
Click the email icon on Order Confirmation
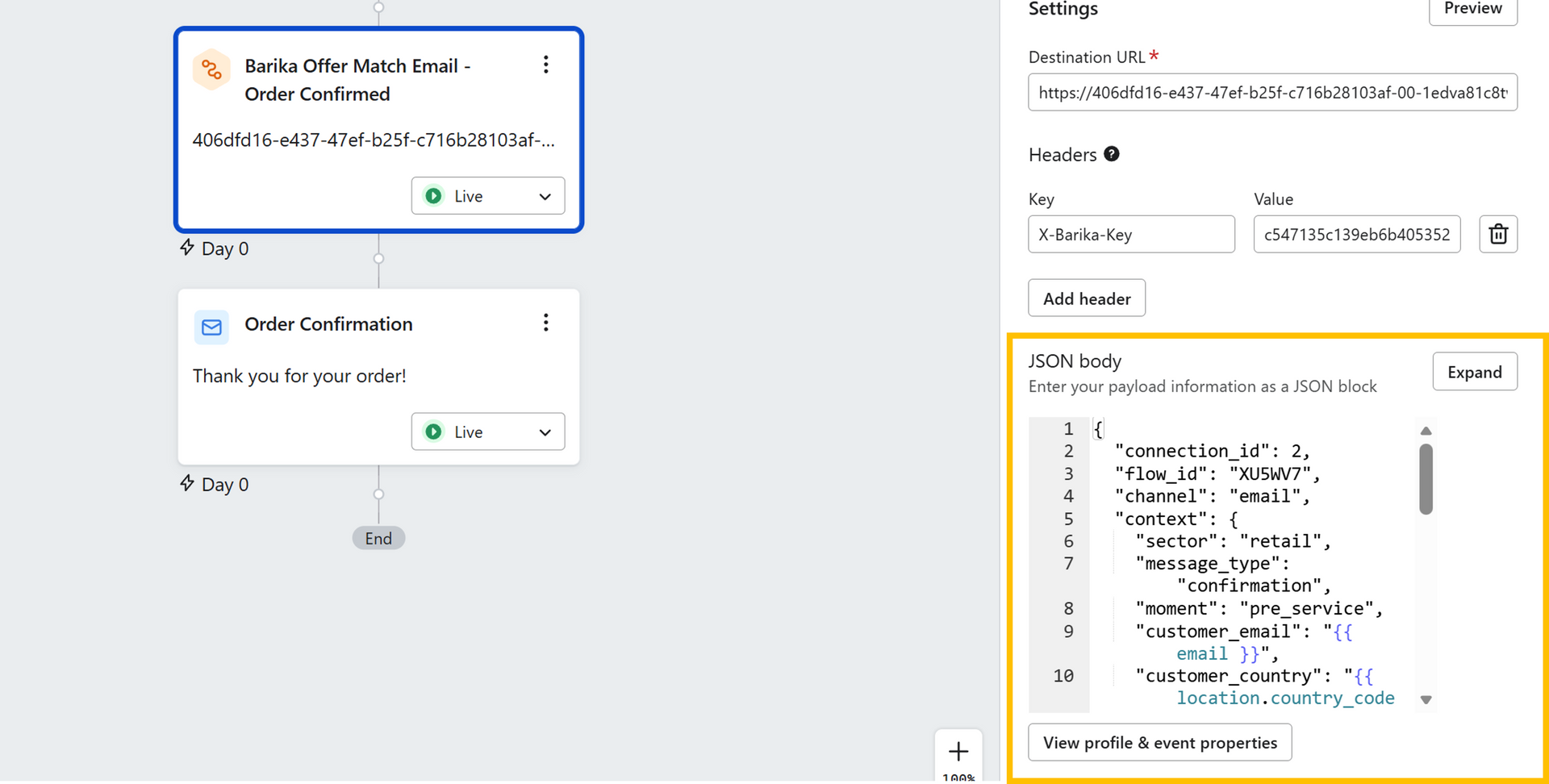[x=211, y=327]
